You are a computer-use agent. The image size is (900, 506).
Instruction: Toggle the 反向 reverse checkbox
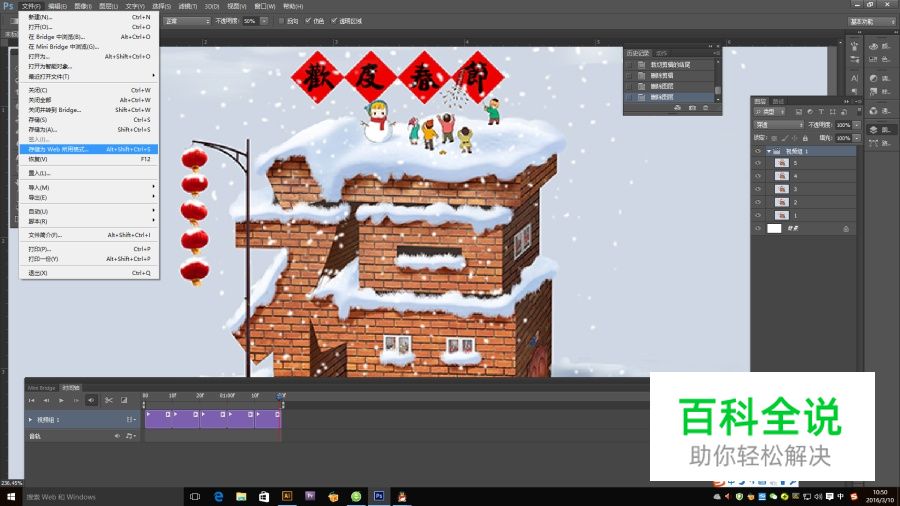282,20
